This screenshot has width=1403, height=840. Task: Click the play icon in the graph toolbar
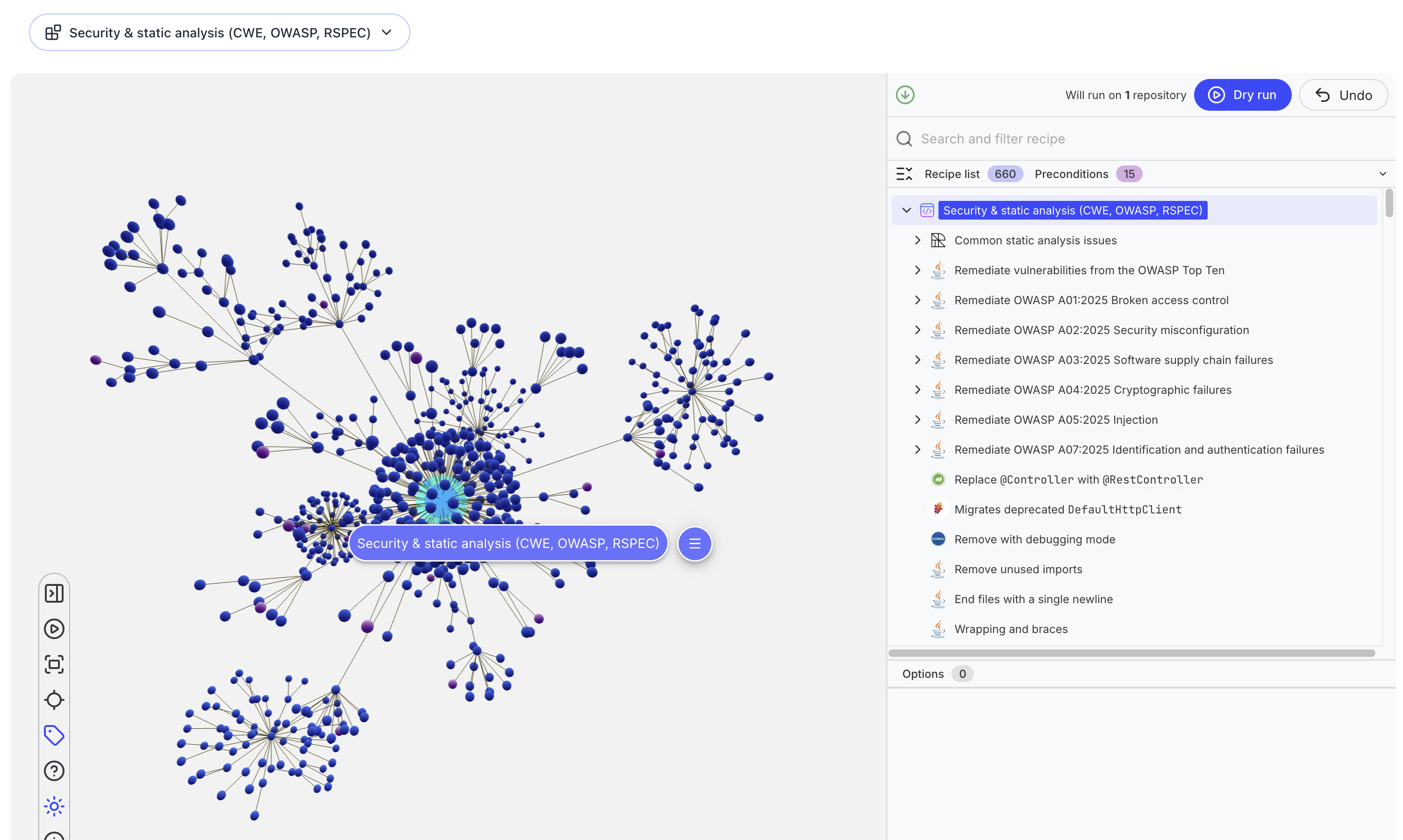tap(54, 629)
